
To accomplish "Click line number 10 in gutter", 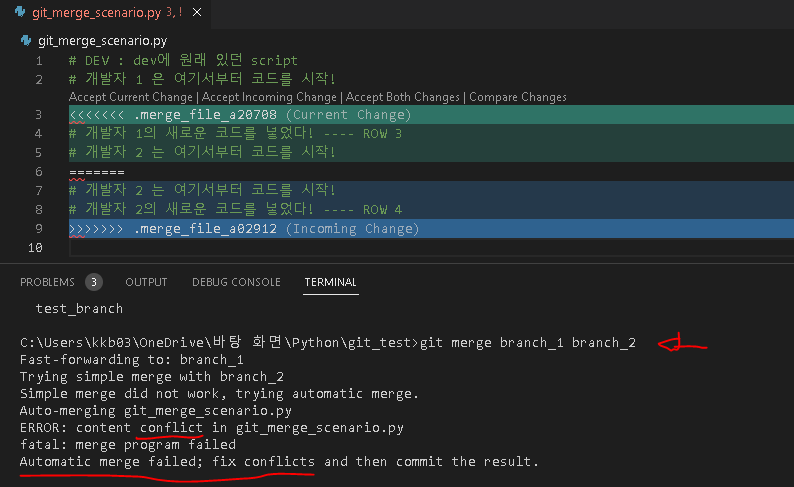I will click(x=35, y=248).
